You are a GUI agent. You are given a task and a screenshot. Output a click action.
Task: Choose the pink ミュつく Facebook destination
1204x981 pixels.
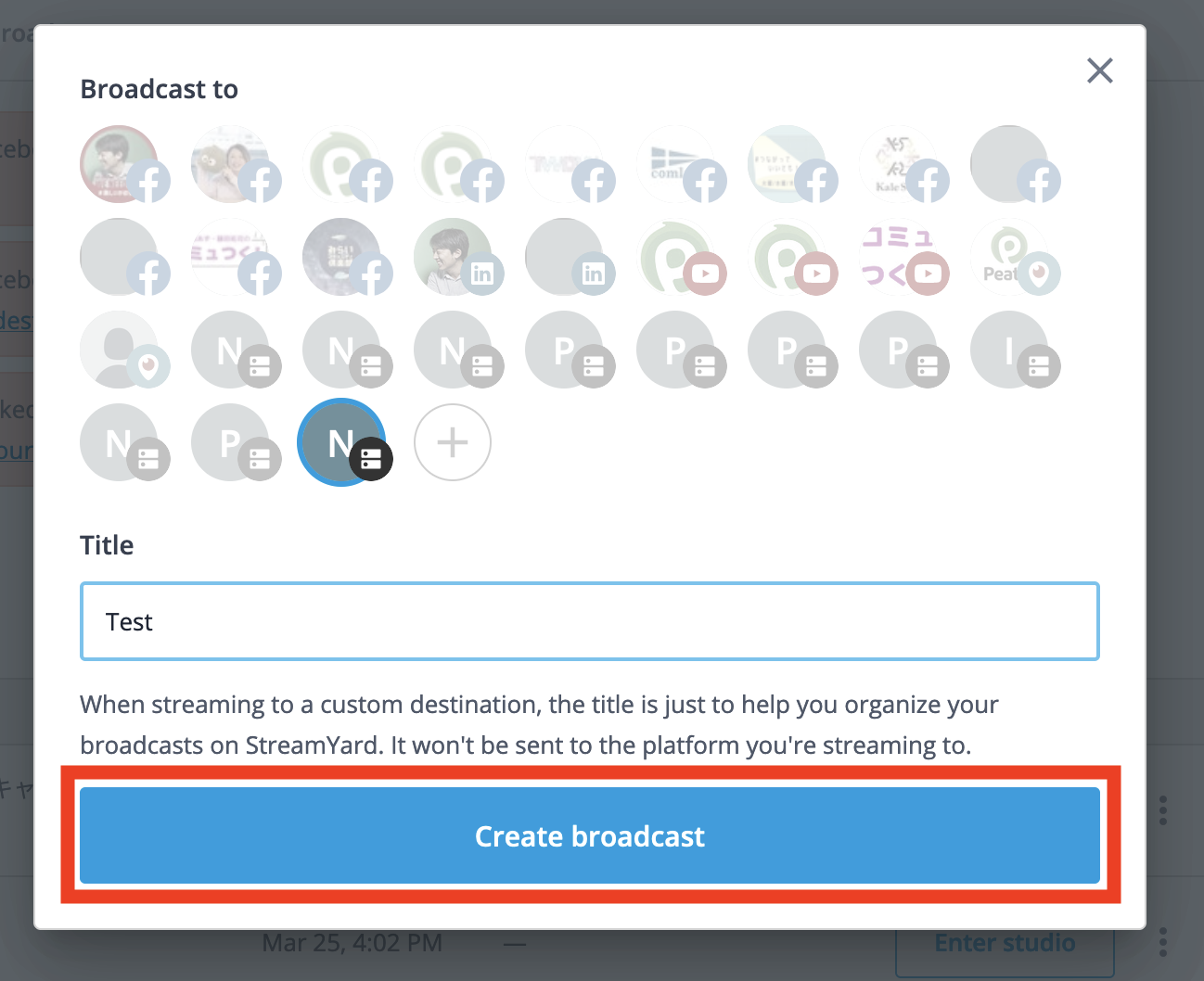[x=231, y=257]
